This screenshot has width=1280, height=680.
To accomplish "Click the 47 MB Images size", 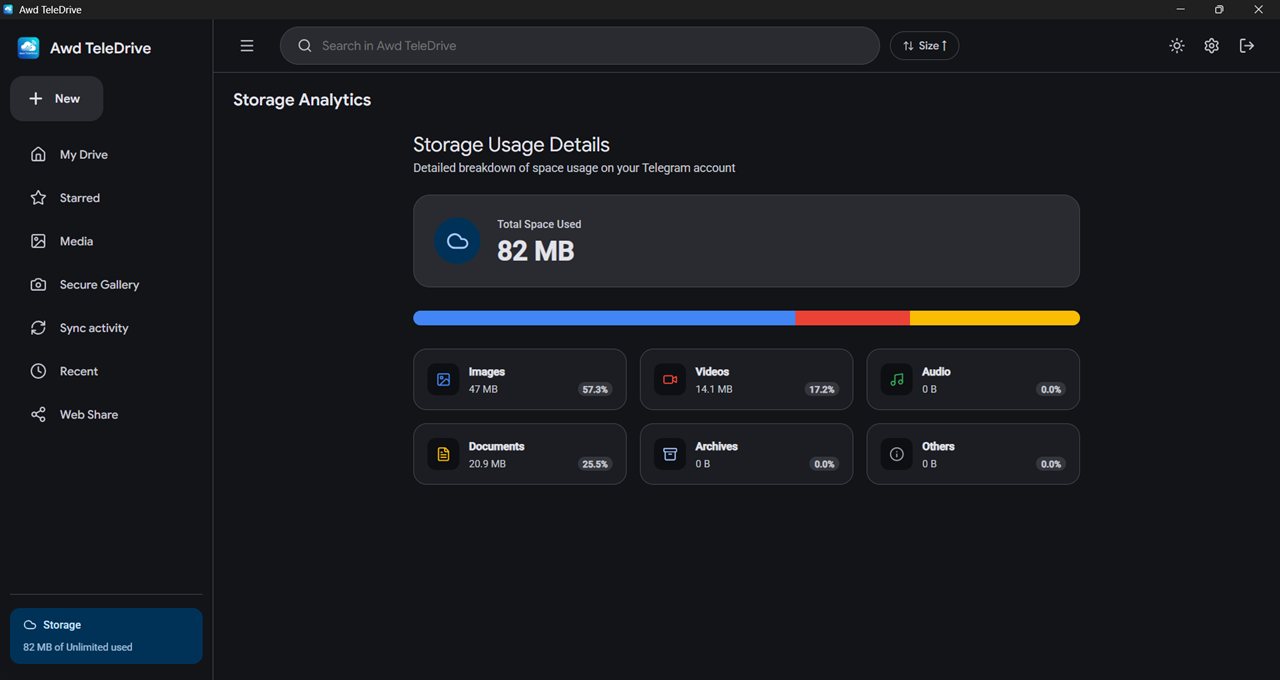I will point(483,389).
